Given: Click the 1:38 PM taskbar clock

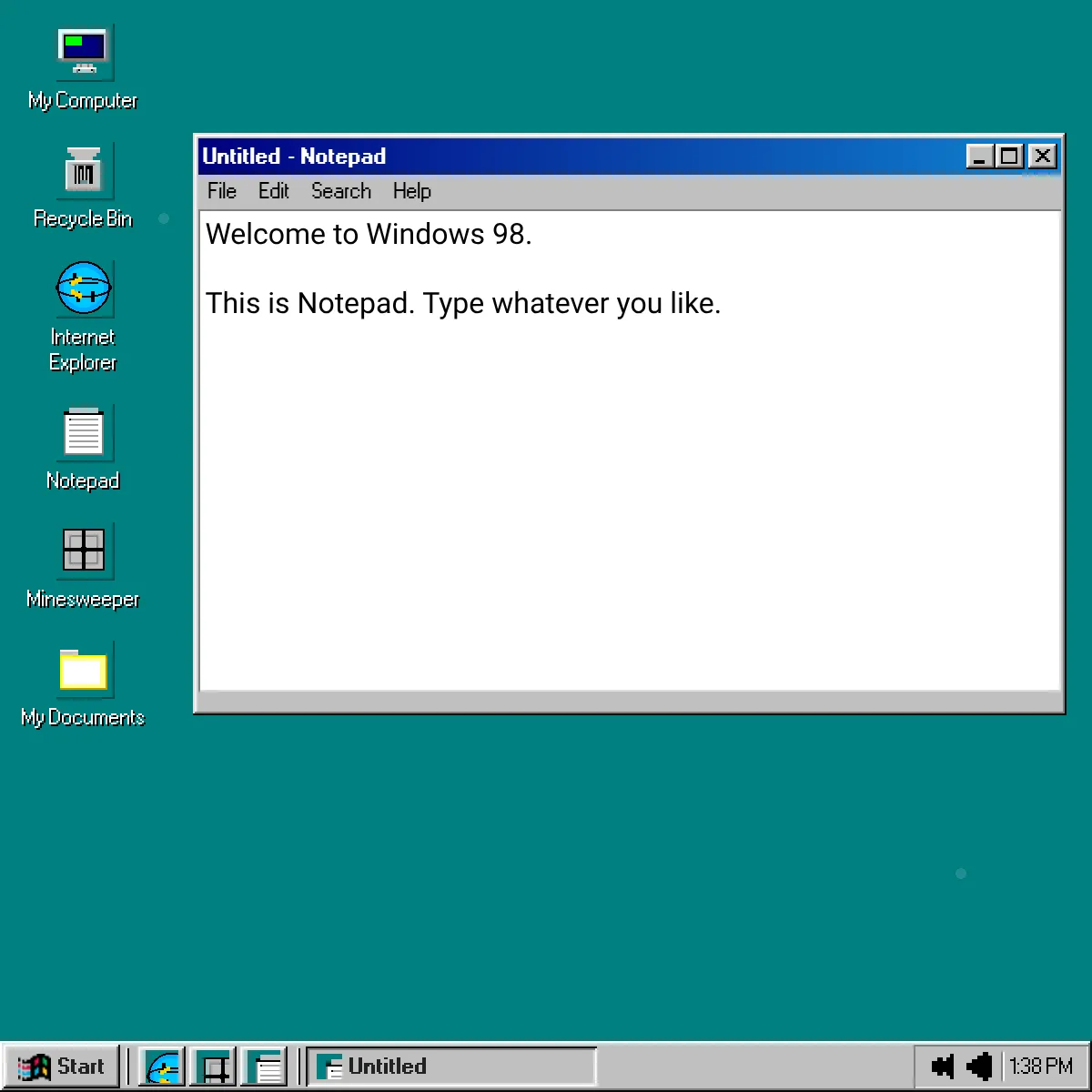Looking at the screenshot, I should [1041, 1066].
